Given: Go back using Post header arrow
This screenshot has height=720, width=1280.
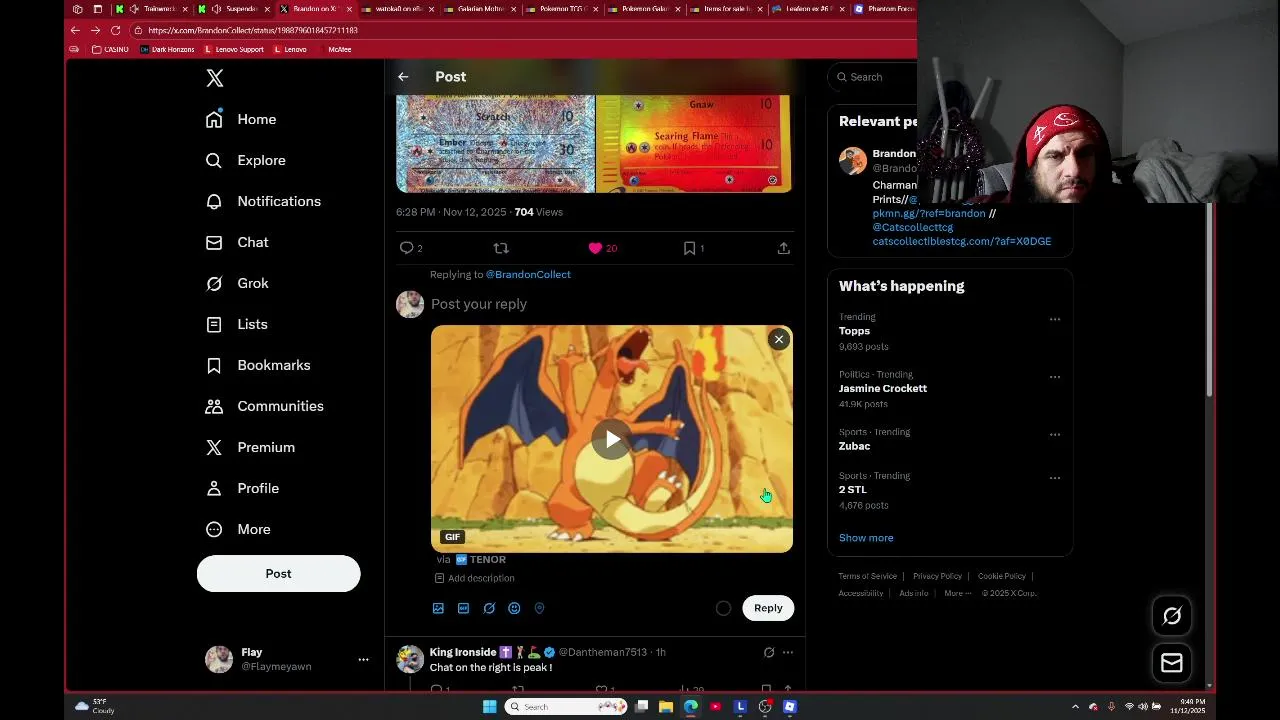Looking at the screenshot, I should pos(403,77).
